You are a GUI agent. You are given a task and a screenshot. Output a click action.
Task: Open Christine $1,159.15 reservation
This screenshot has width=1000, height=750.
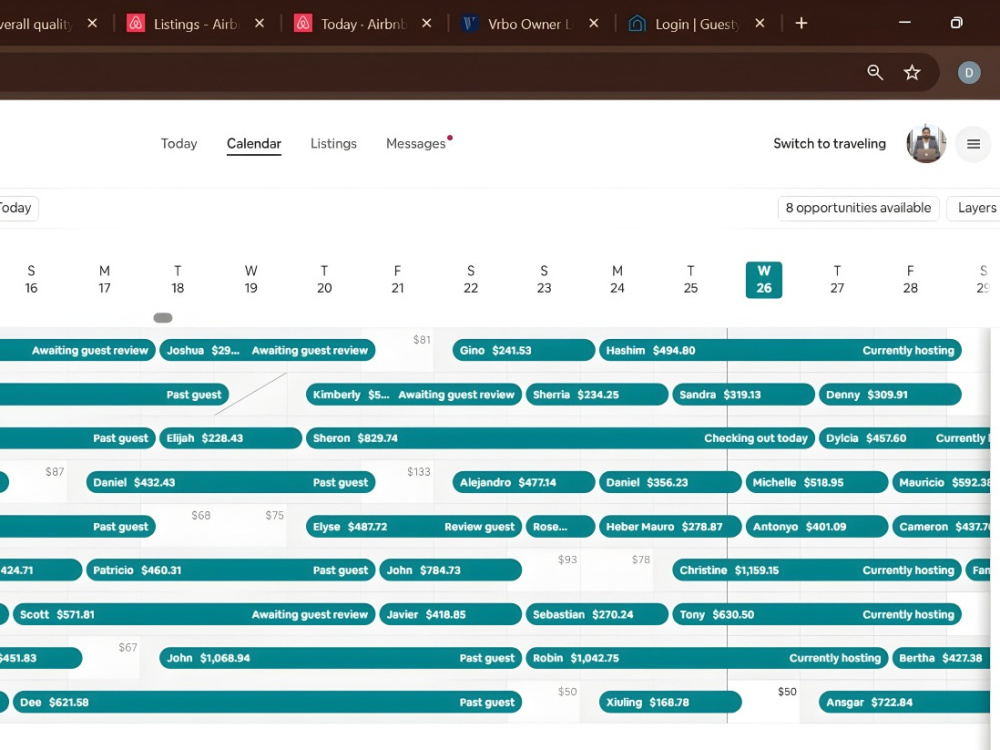pyautogui.click(x=817, y=570)
